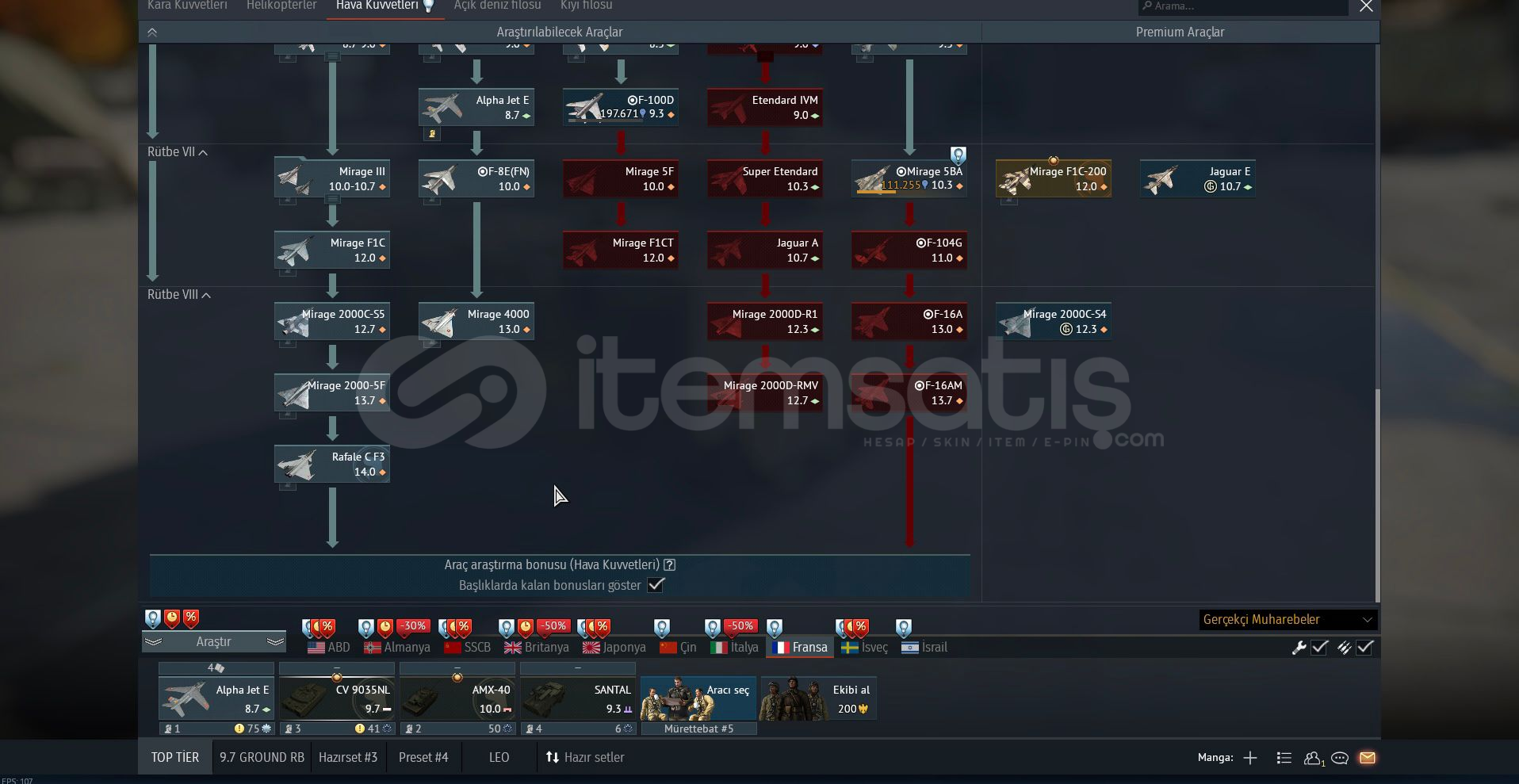1519x784 pixels.
Task: Select İsrail nation tab
Action: (x=925, y=647)
